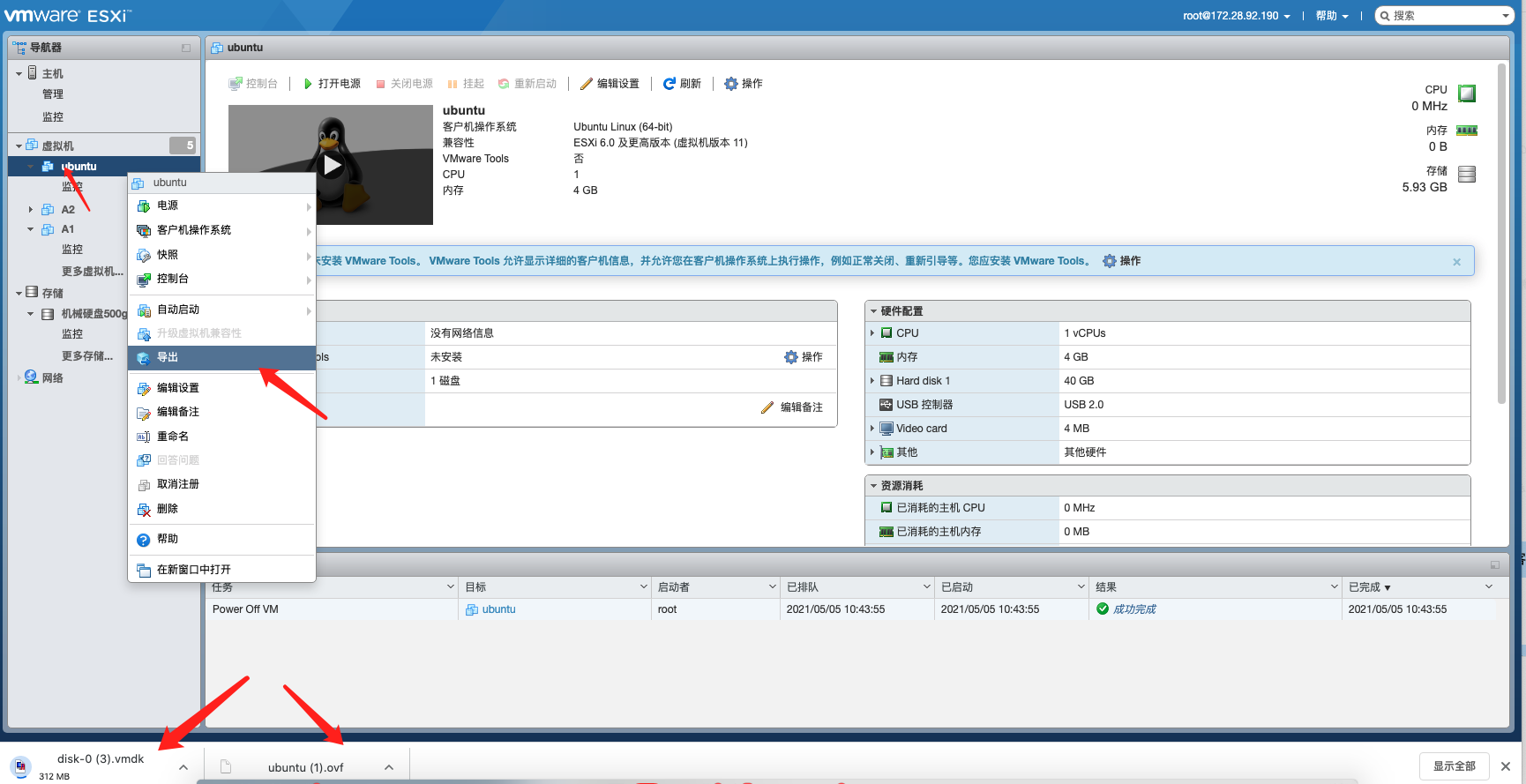This screenshot has height=784, width=1526.
Task: Open disk-0 (3).vmdk download options chevron
Action: (x=183, y=767)
